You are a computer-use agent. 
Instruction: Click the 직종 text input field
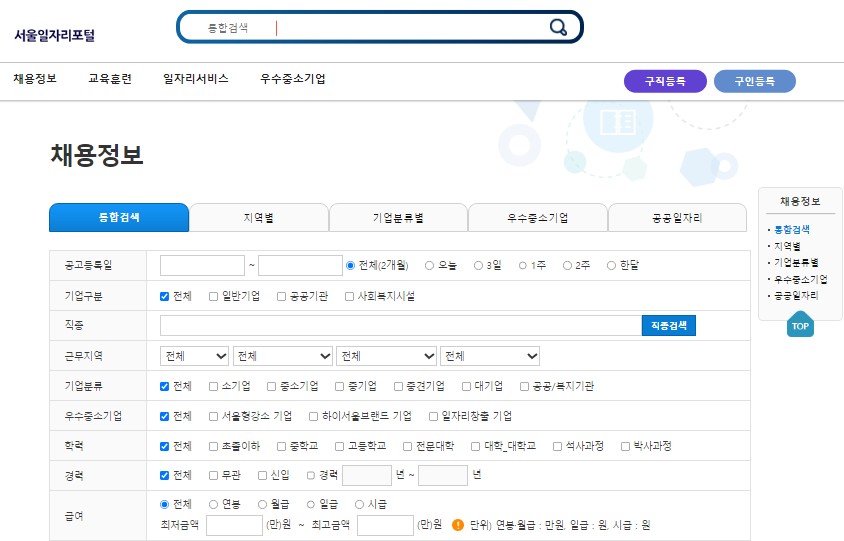coord(401,325)
